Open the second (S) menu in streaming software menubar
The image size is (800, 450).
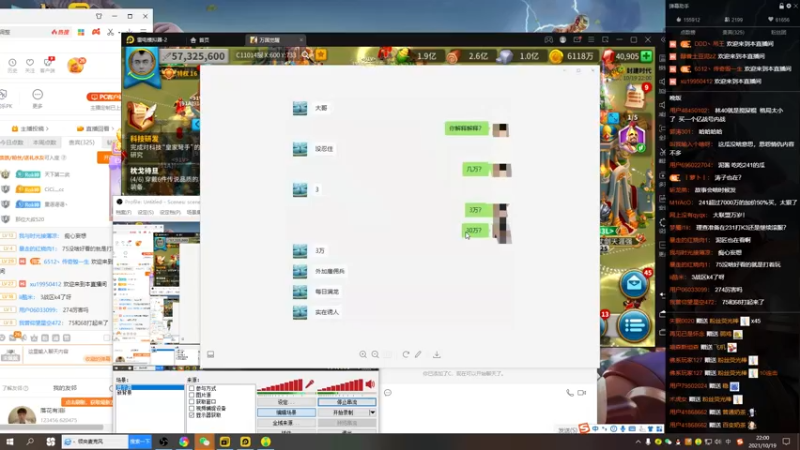pyautogui.click(x=145, y=212)
